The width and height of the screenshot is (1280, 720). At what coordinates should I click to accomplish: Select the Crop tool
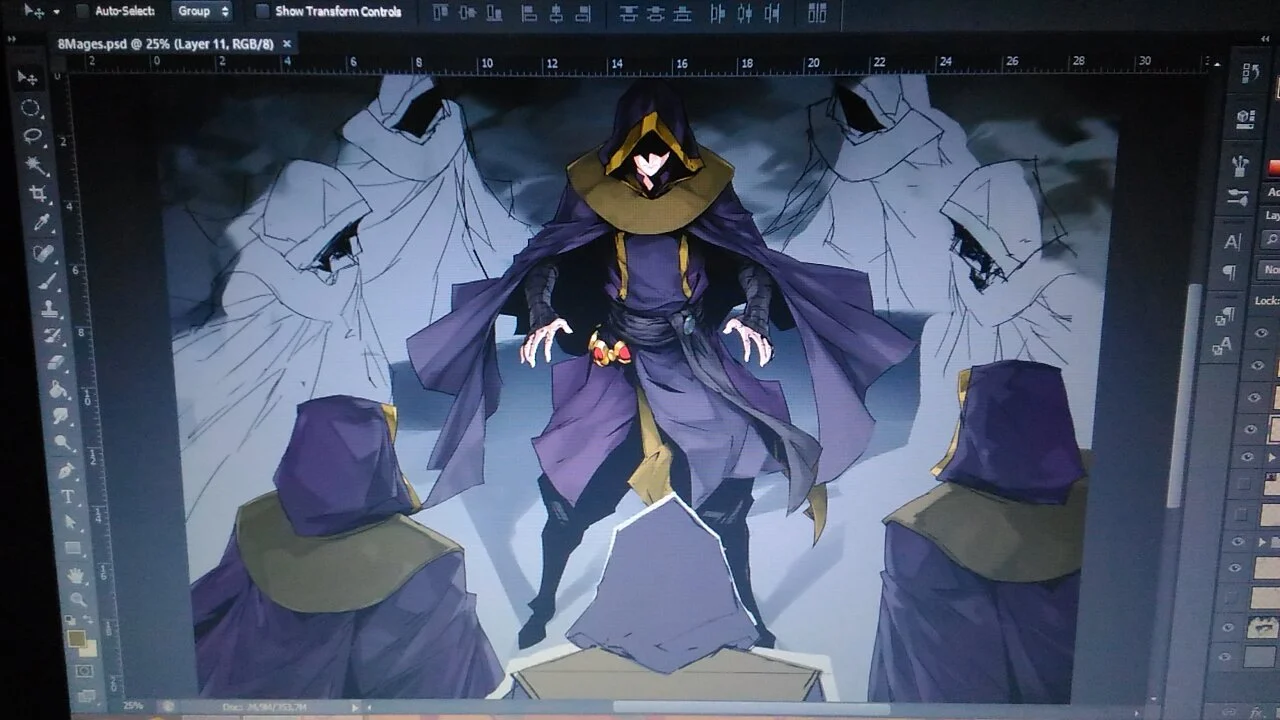tap(39, 193)
